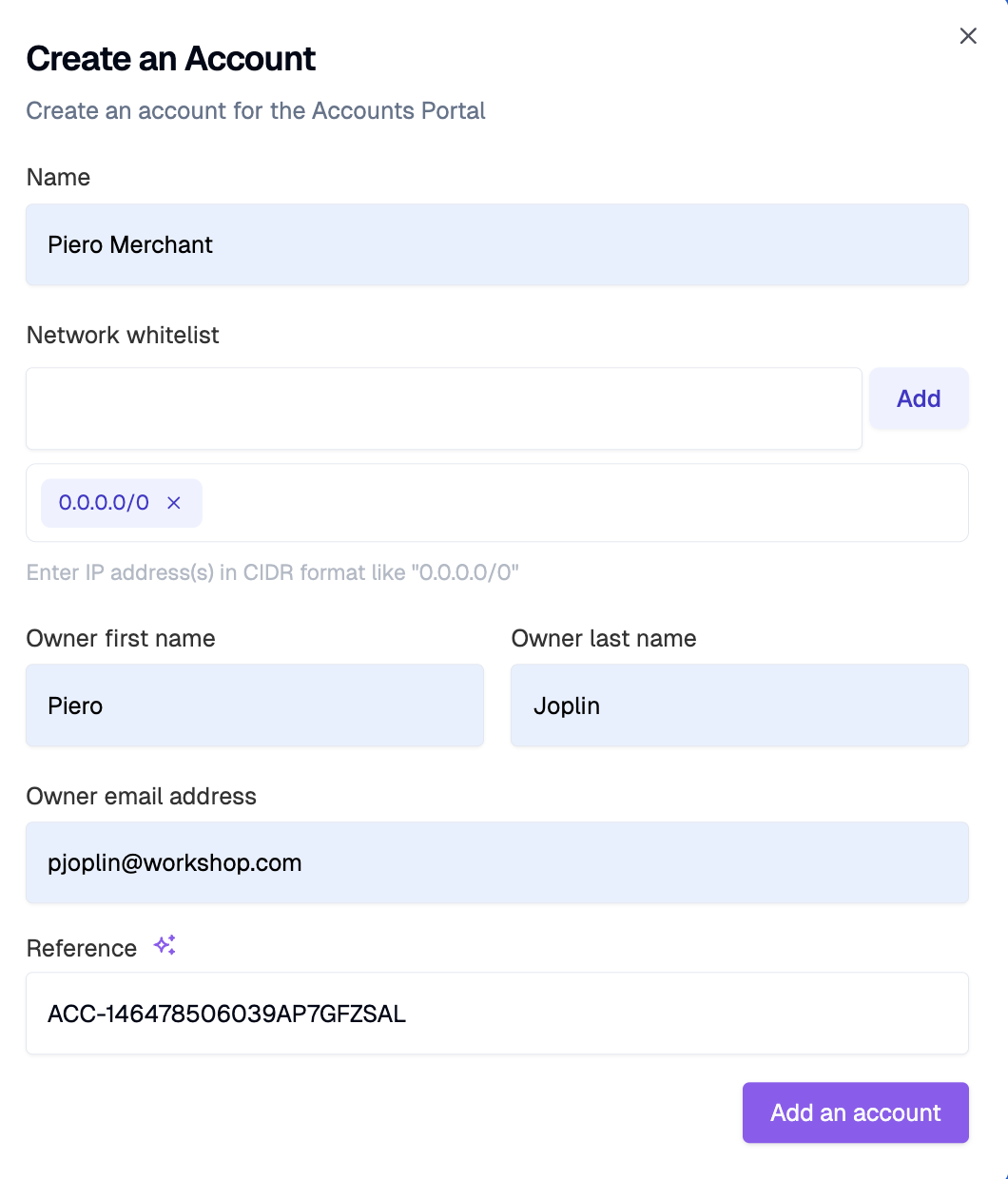This screenshot has height=1179, width=1008.
Task: Click the Reference field starting with ACC-146478506039
Action: (x=497, y=1014)
